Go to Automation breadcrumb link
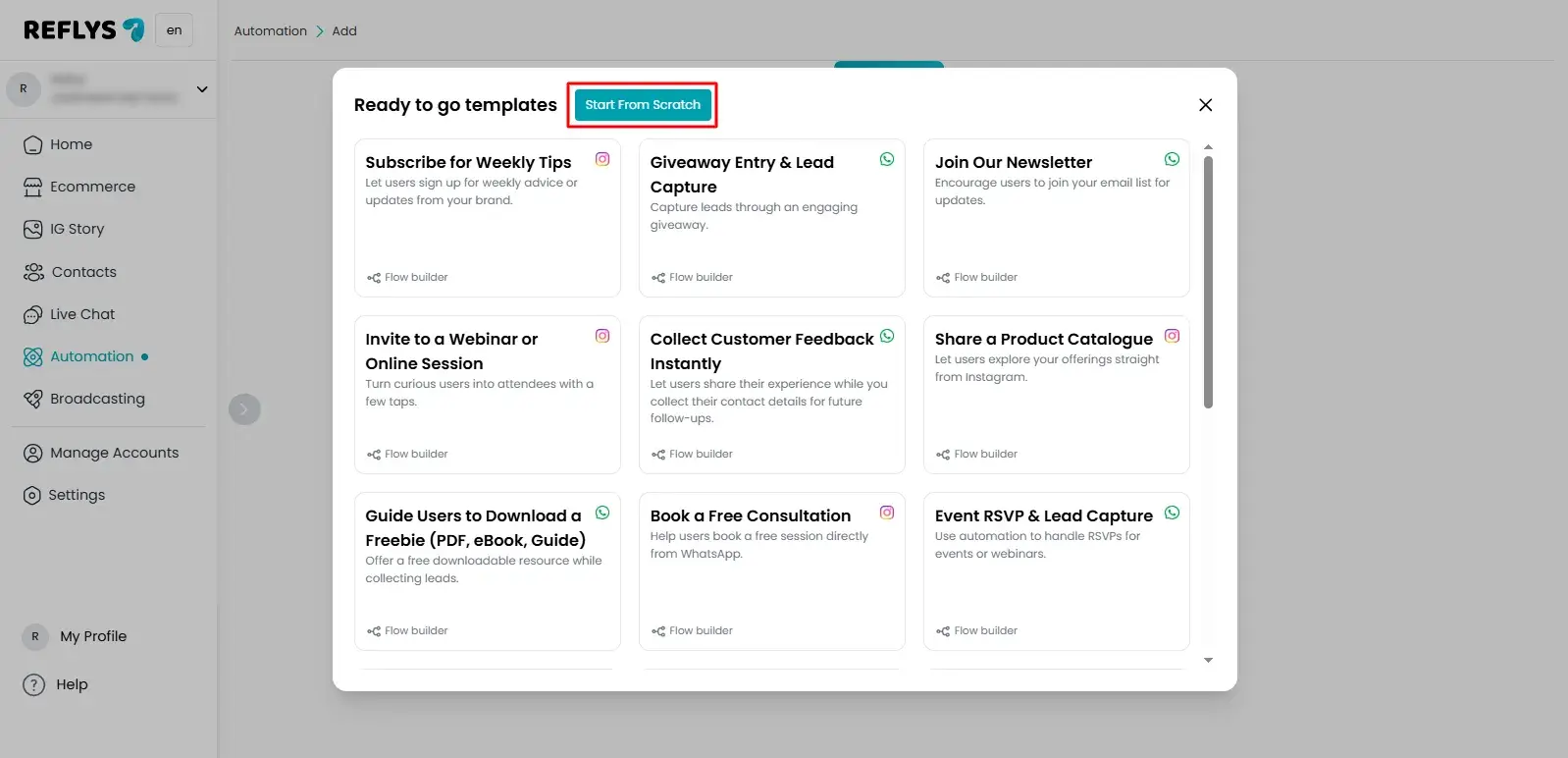Screen dimensions: 1568x758 [270, 31]
